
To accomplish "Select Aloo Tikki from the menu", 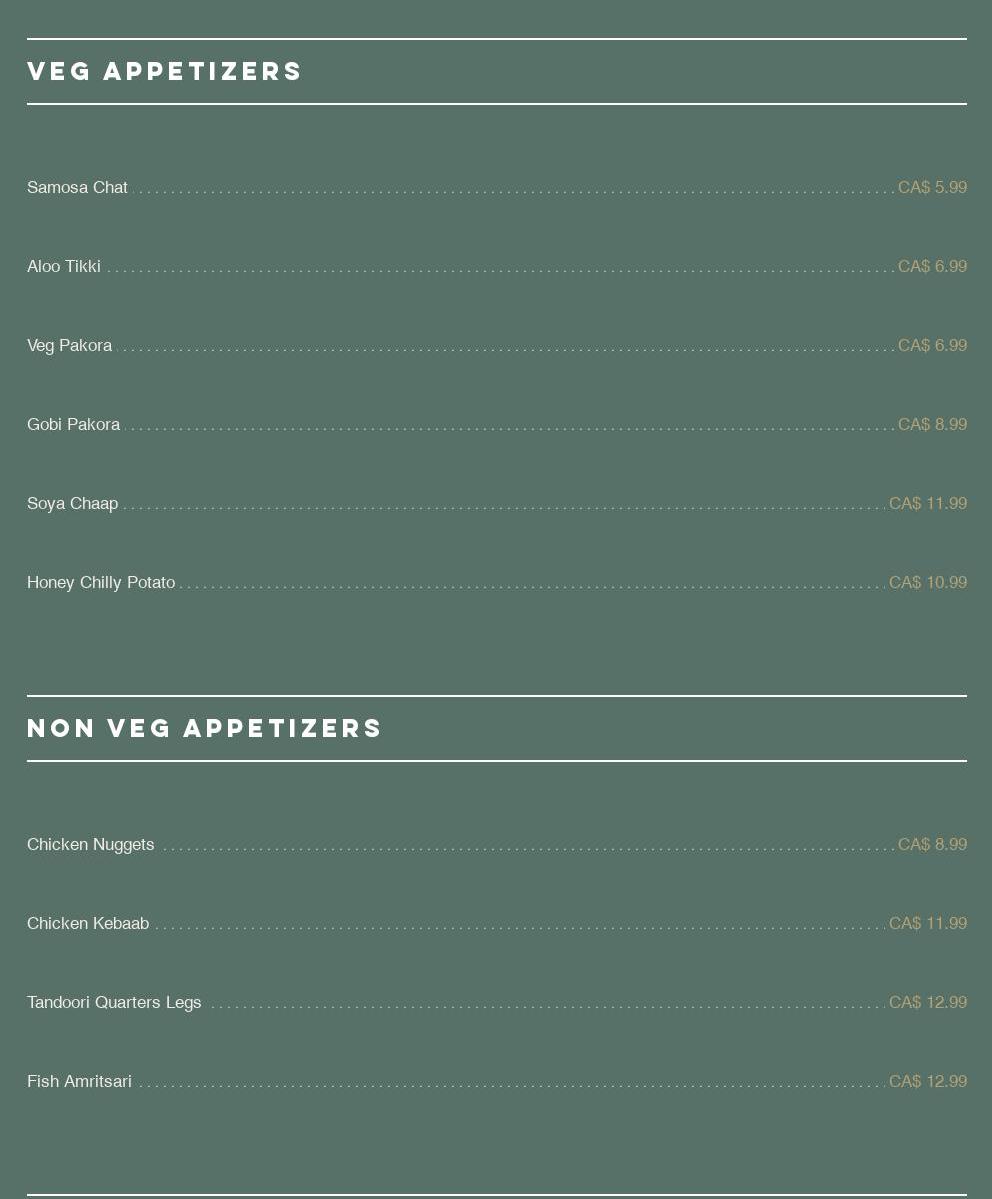I will click(x=64, y=267).
